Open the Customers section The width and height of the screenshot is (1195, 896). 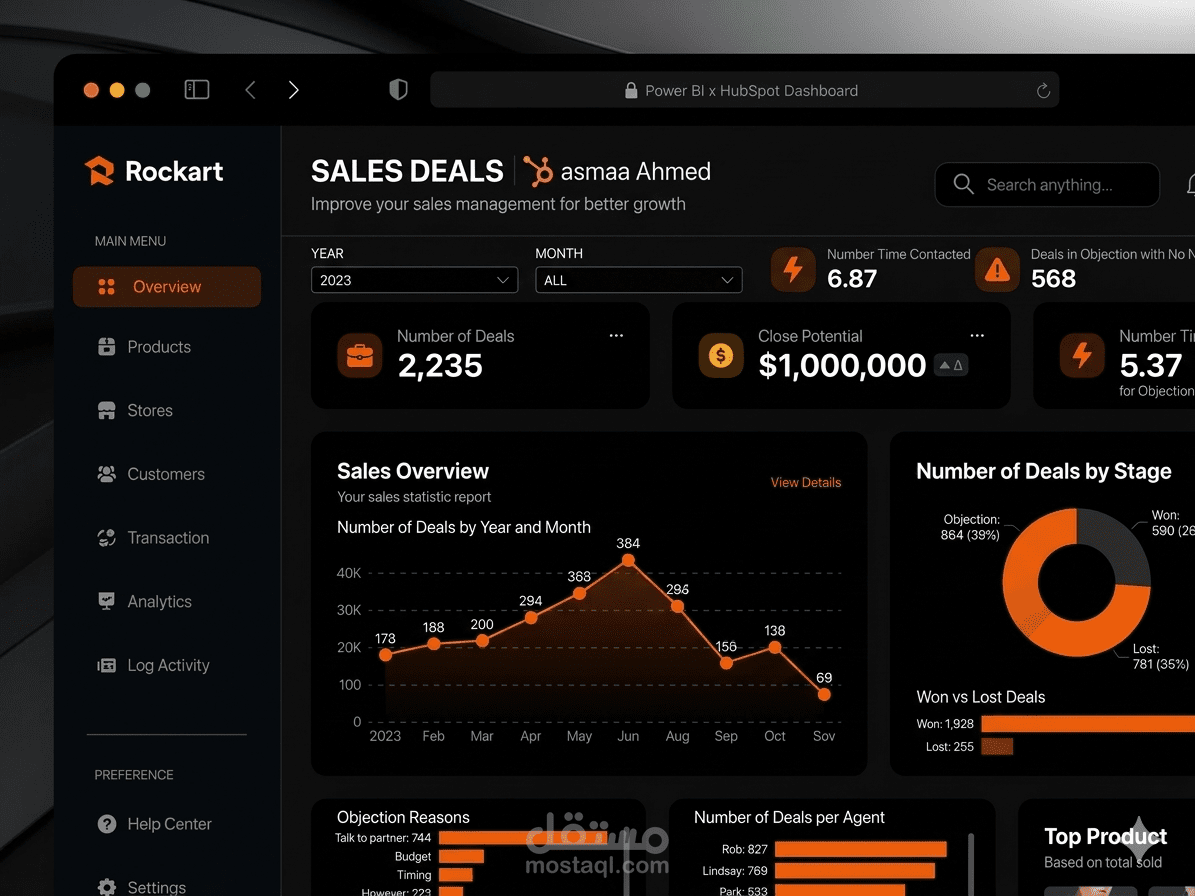coord(165,474)
